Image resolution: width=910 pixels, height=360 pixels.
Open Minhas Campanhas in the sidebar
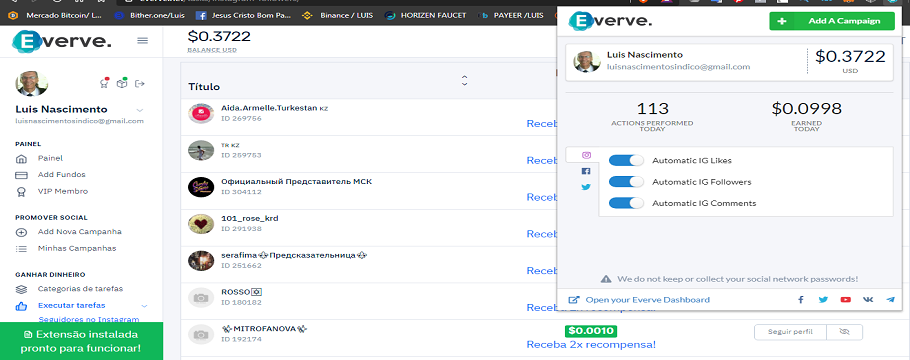(x=77, y=248)
